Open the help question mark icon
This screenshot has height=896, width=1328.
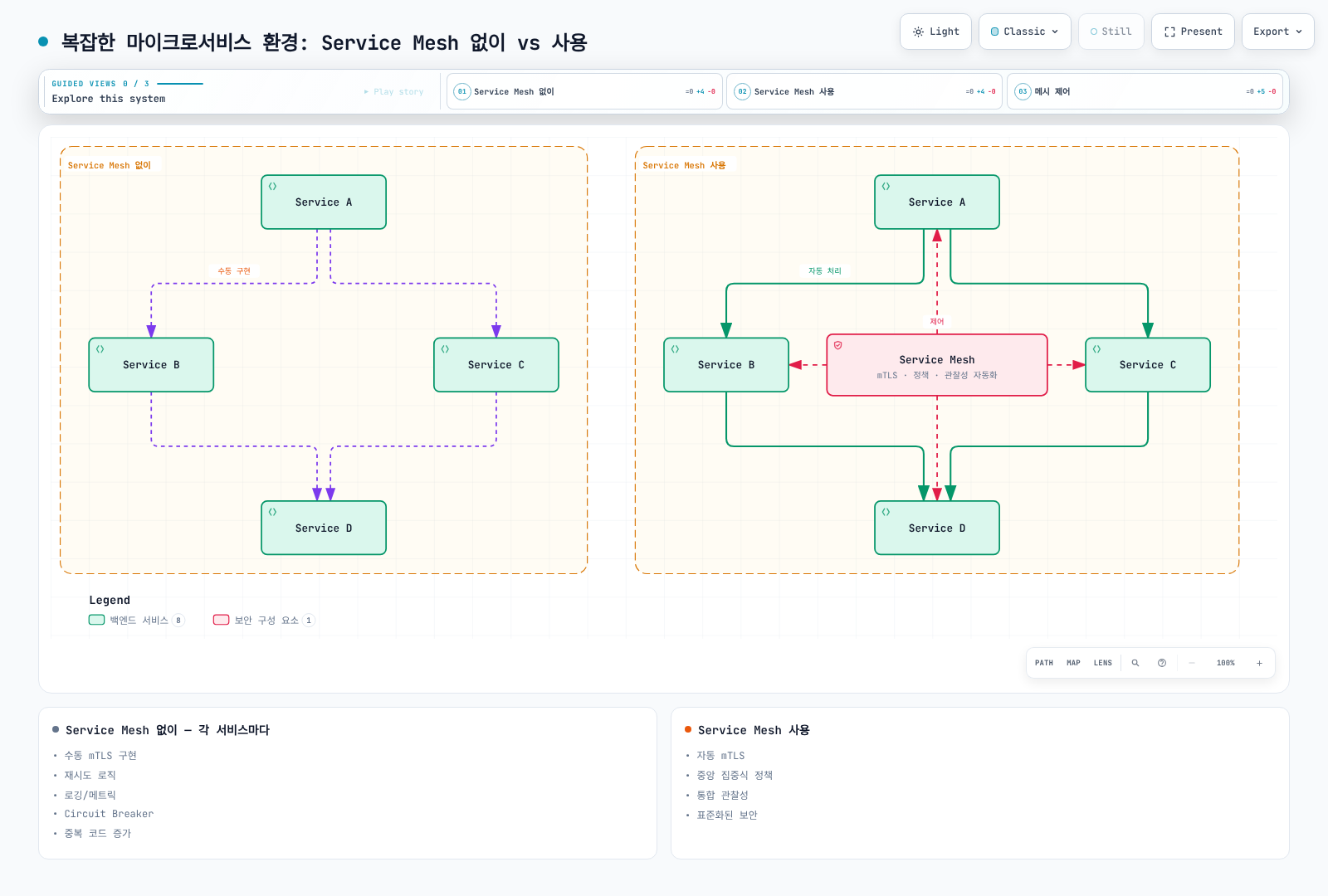(x=1162, y=663)
